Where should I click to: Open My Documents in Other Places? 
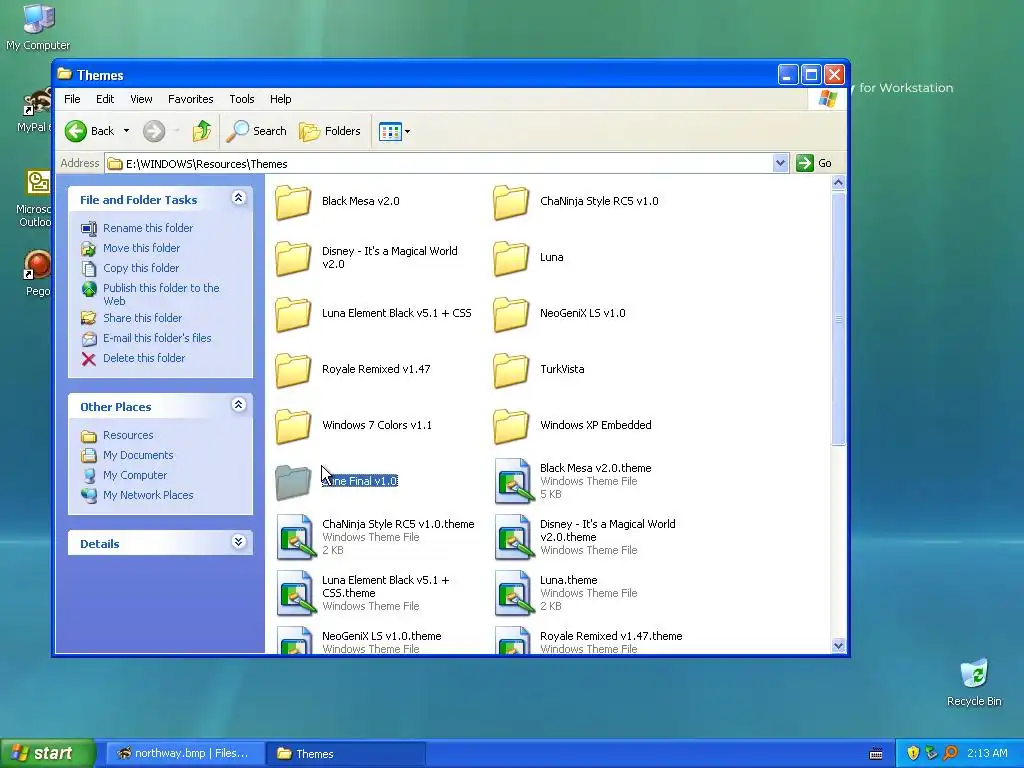pos(138,456)
